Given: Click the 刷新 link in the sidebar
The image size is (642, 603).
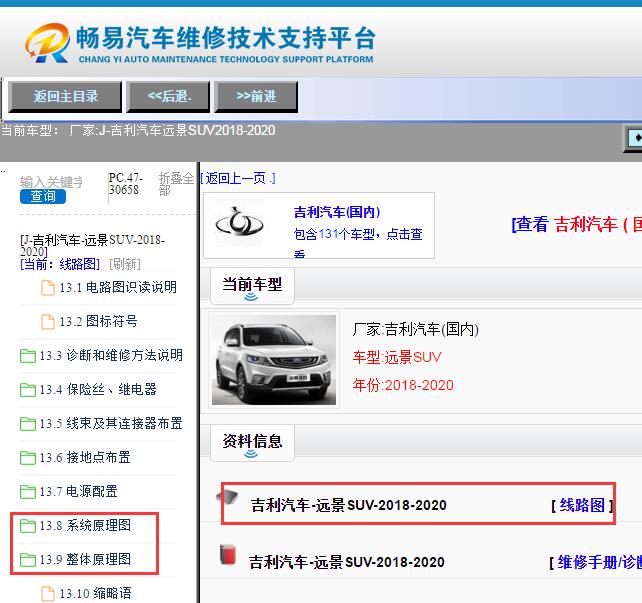Looking at the screenshot, I should click(125, 264).
